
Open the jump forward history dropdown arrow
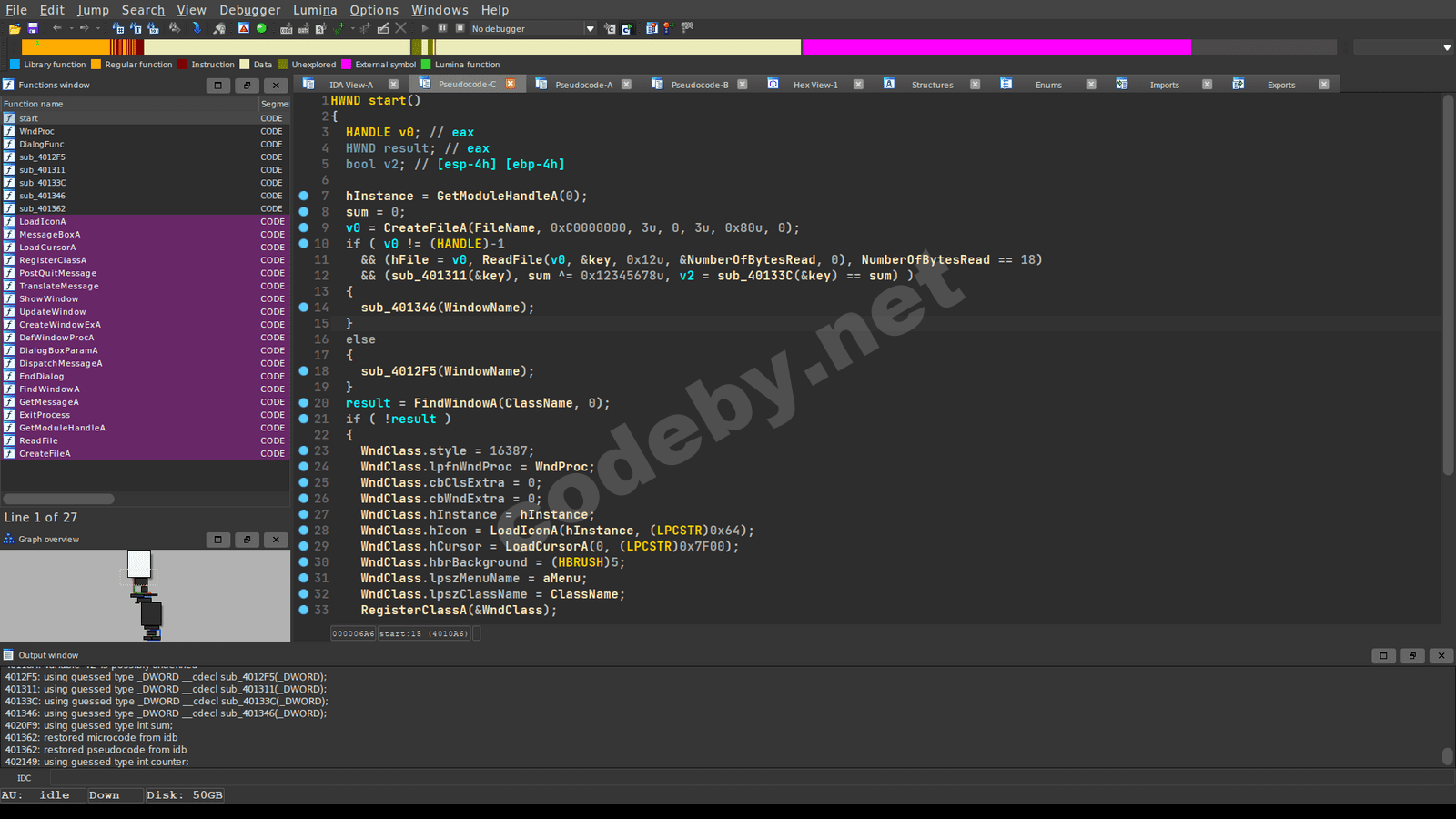pos(97,28)
